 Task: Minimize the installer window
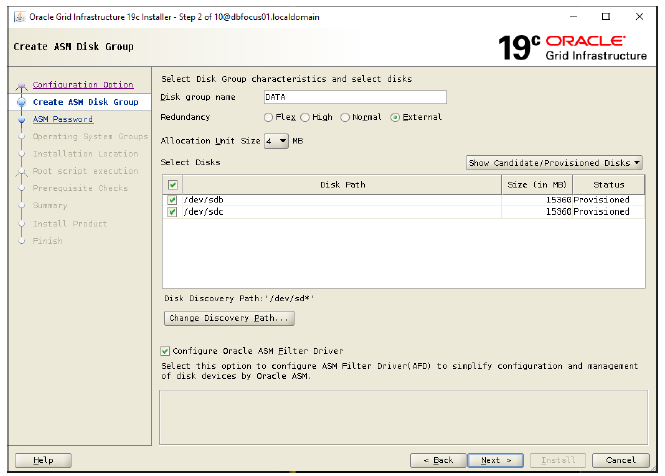tap(573, 17)
